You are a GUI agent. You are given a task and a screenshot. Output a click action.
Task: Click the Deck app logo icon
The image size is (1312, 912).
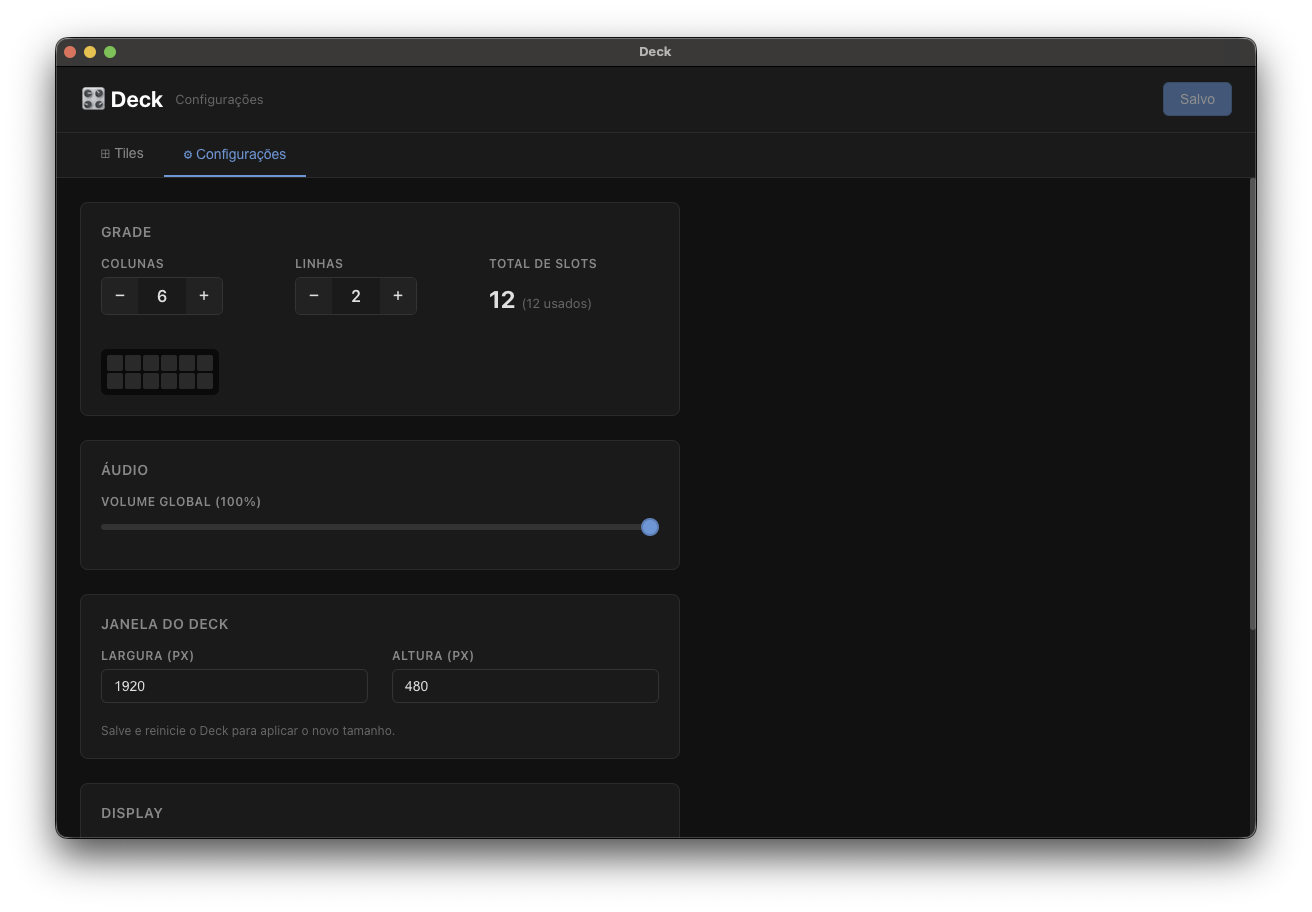click(x=93, y=99)
